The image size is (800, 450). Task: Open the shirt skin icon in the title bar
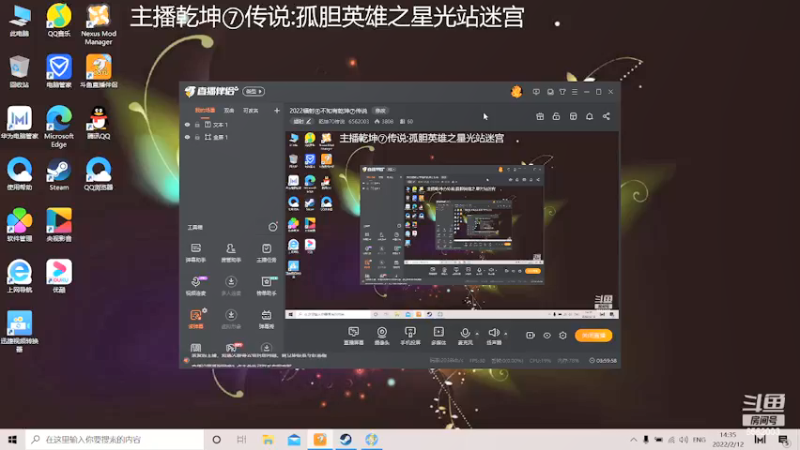tap(562, 92)
